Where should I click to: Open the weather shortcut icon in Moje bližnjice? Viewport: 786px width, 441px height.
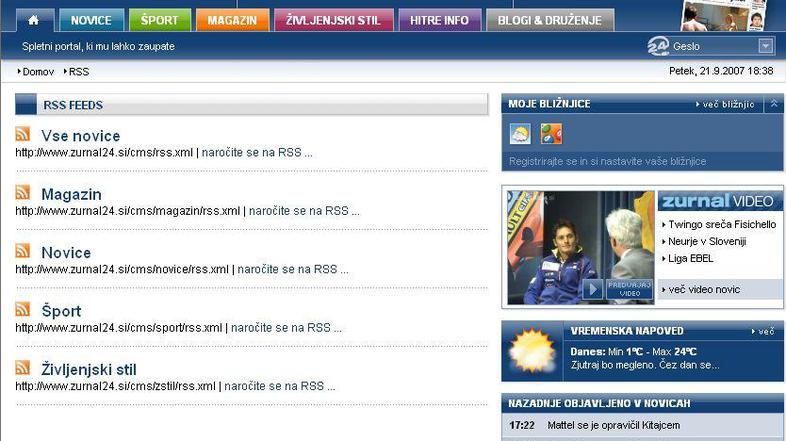pyautogui.click(x=520, y=134)
